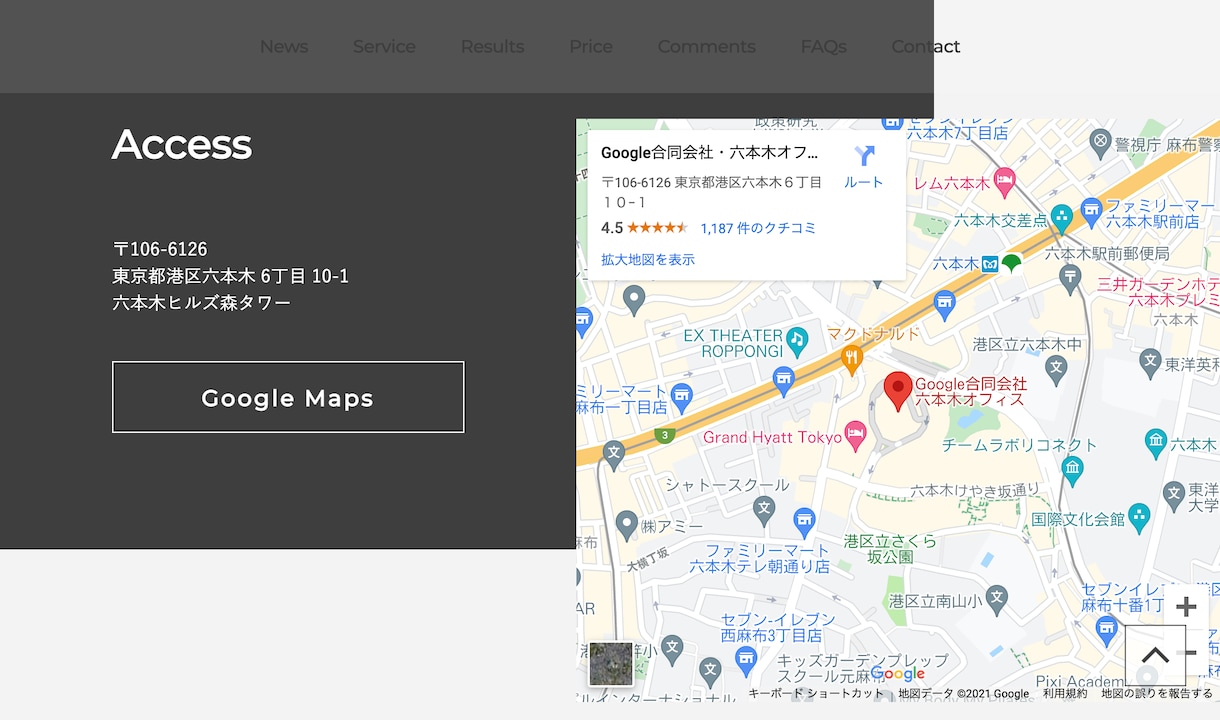
Task: Click the 六本木ヒルズ森タワー address line
Action: coord(202,302)
